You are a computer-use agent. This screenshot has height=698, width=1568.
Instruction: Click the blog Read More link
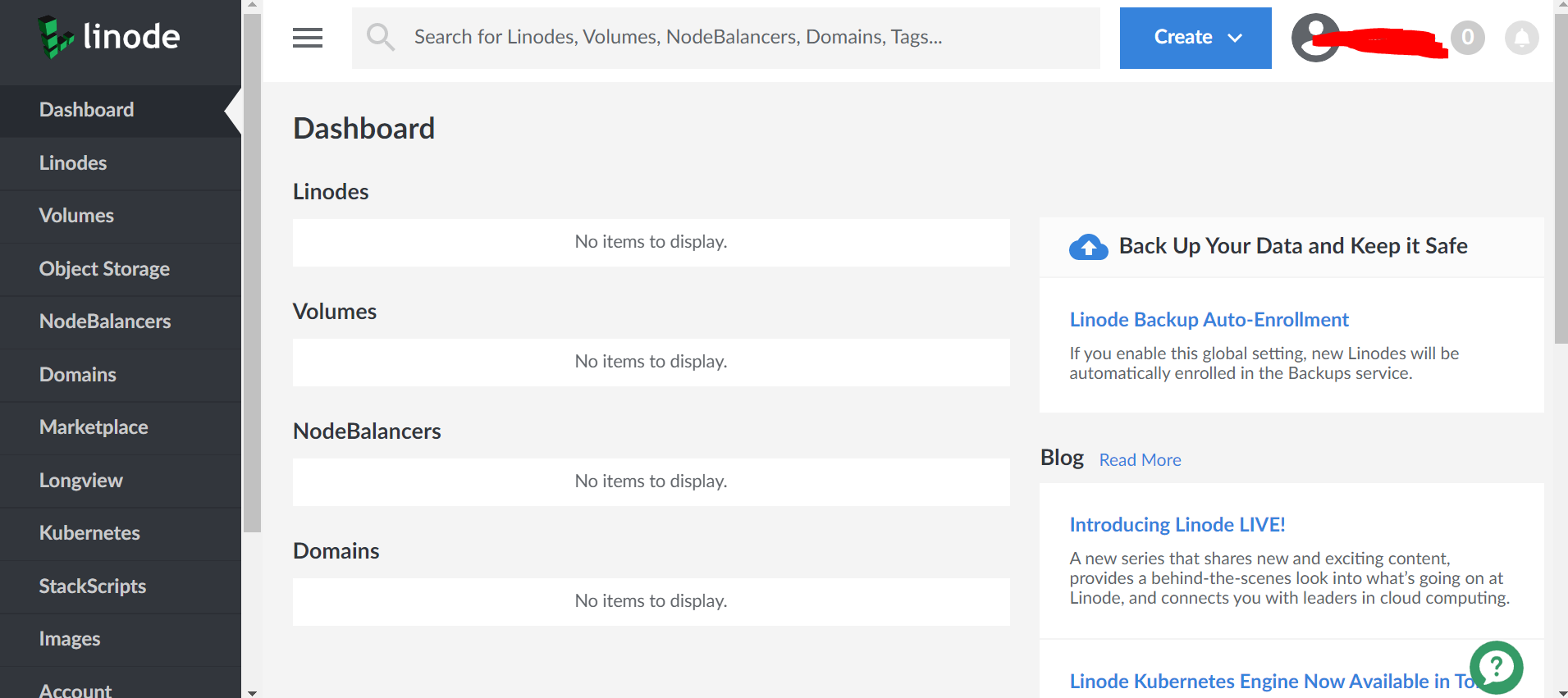coord(1140,460)
